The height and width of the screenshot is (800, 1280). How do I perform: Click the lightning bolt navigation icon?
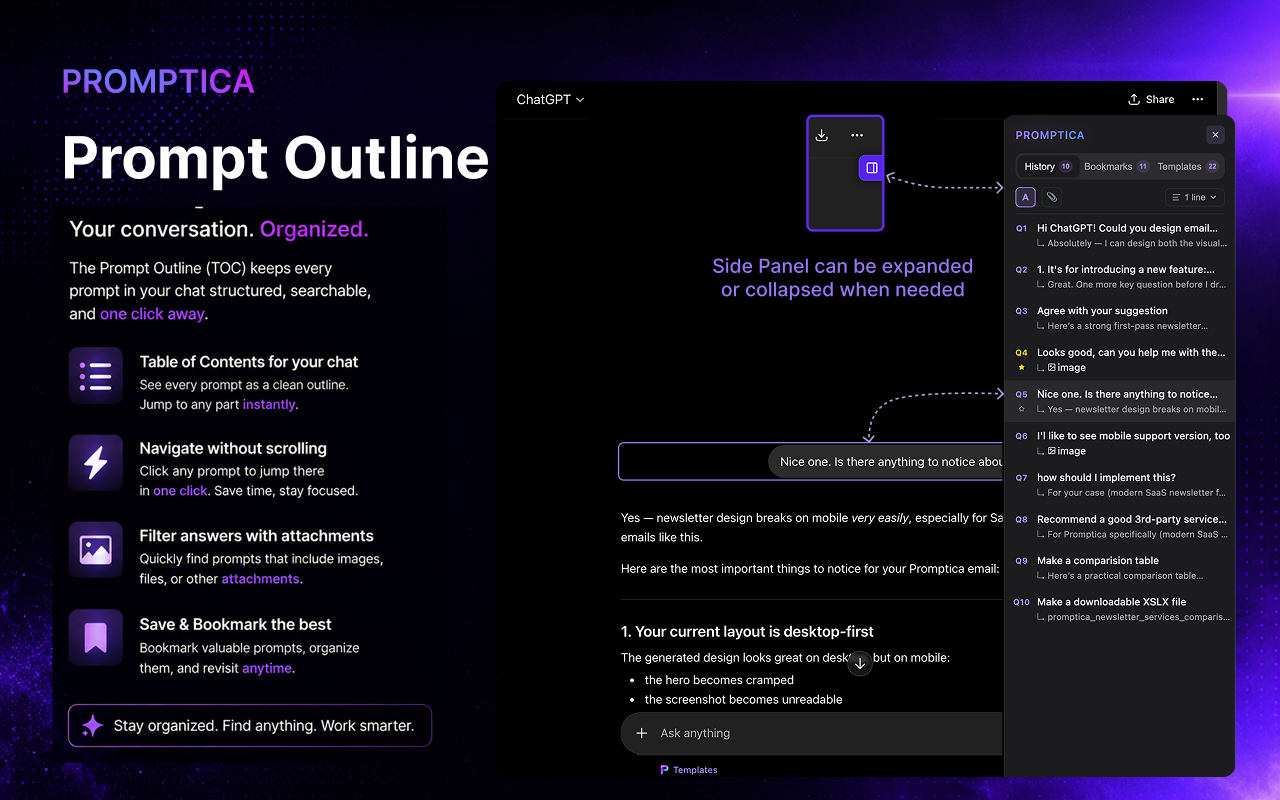coord(96,463)
